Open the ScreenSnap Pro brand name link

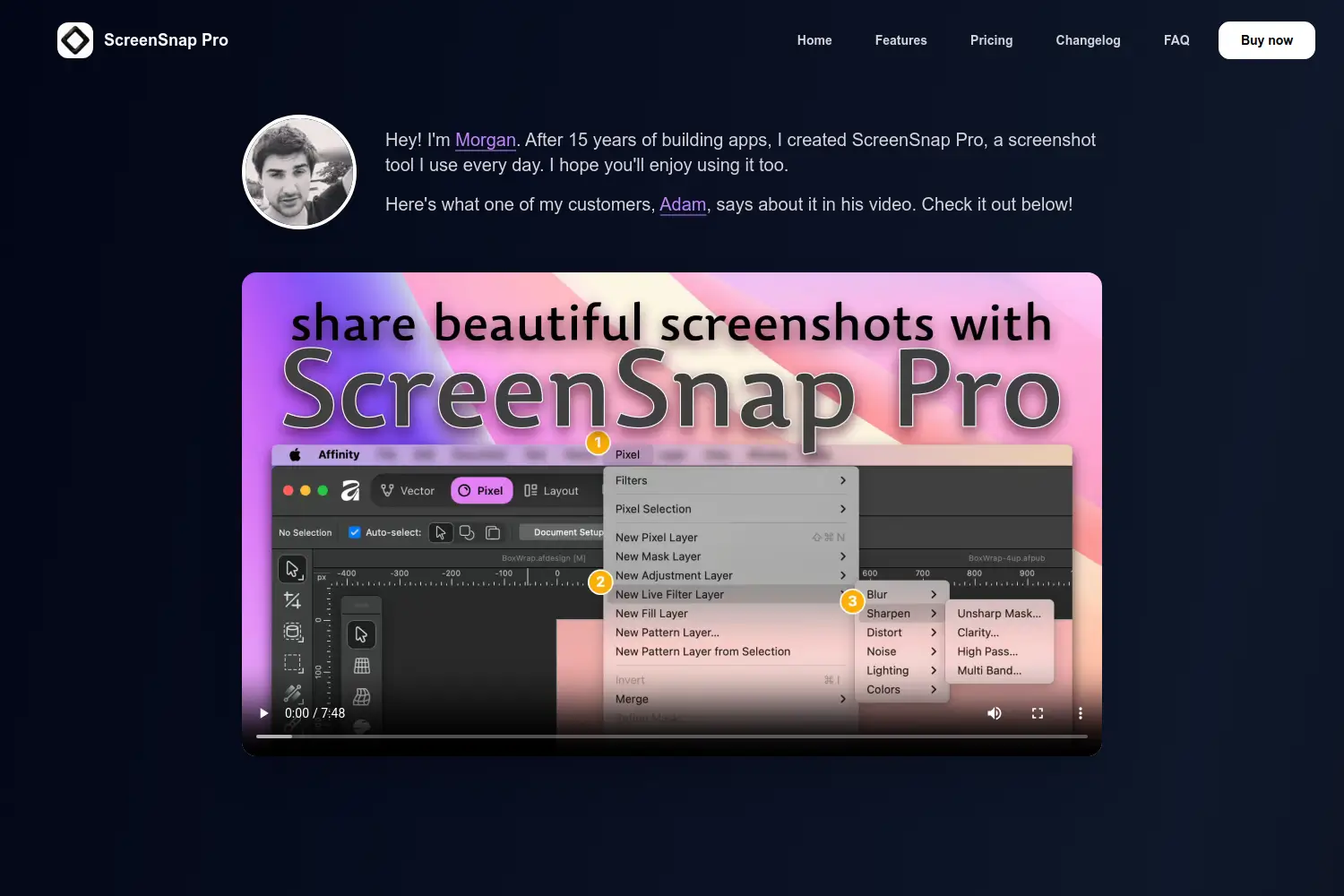click(166, 40)
